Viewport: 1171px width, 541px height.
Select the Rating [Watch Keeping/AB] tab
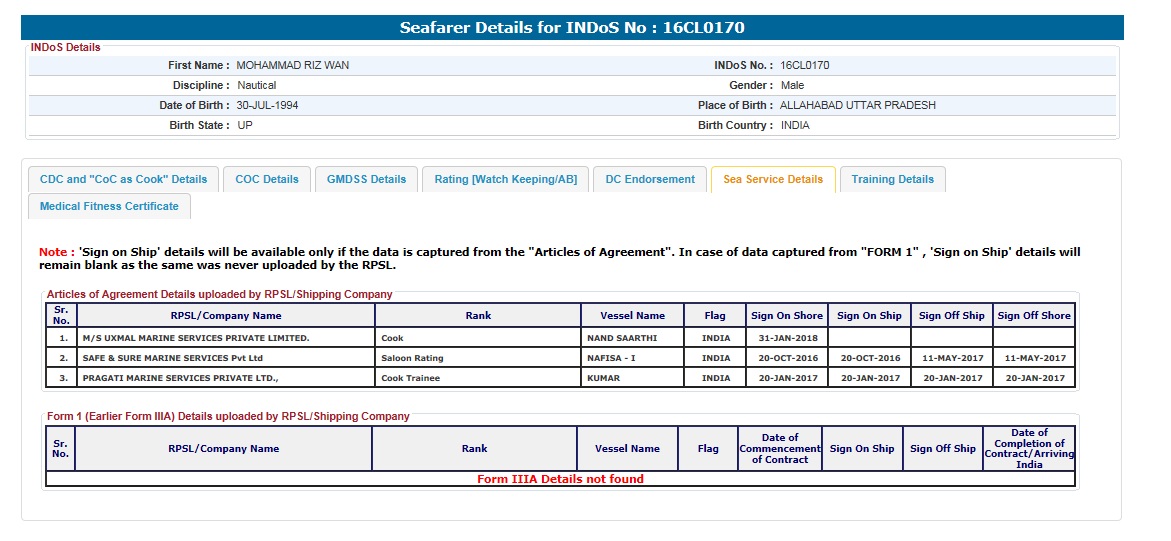[505, 179]
